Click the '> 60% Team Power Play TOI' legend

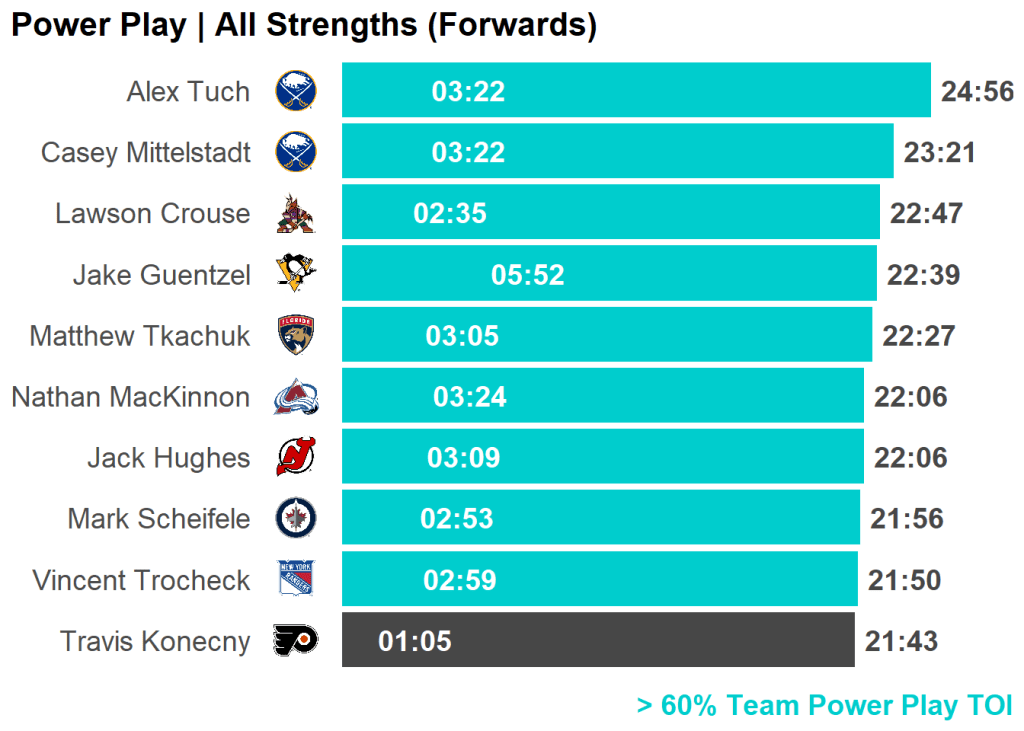824,706
